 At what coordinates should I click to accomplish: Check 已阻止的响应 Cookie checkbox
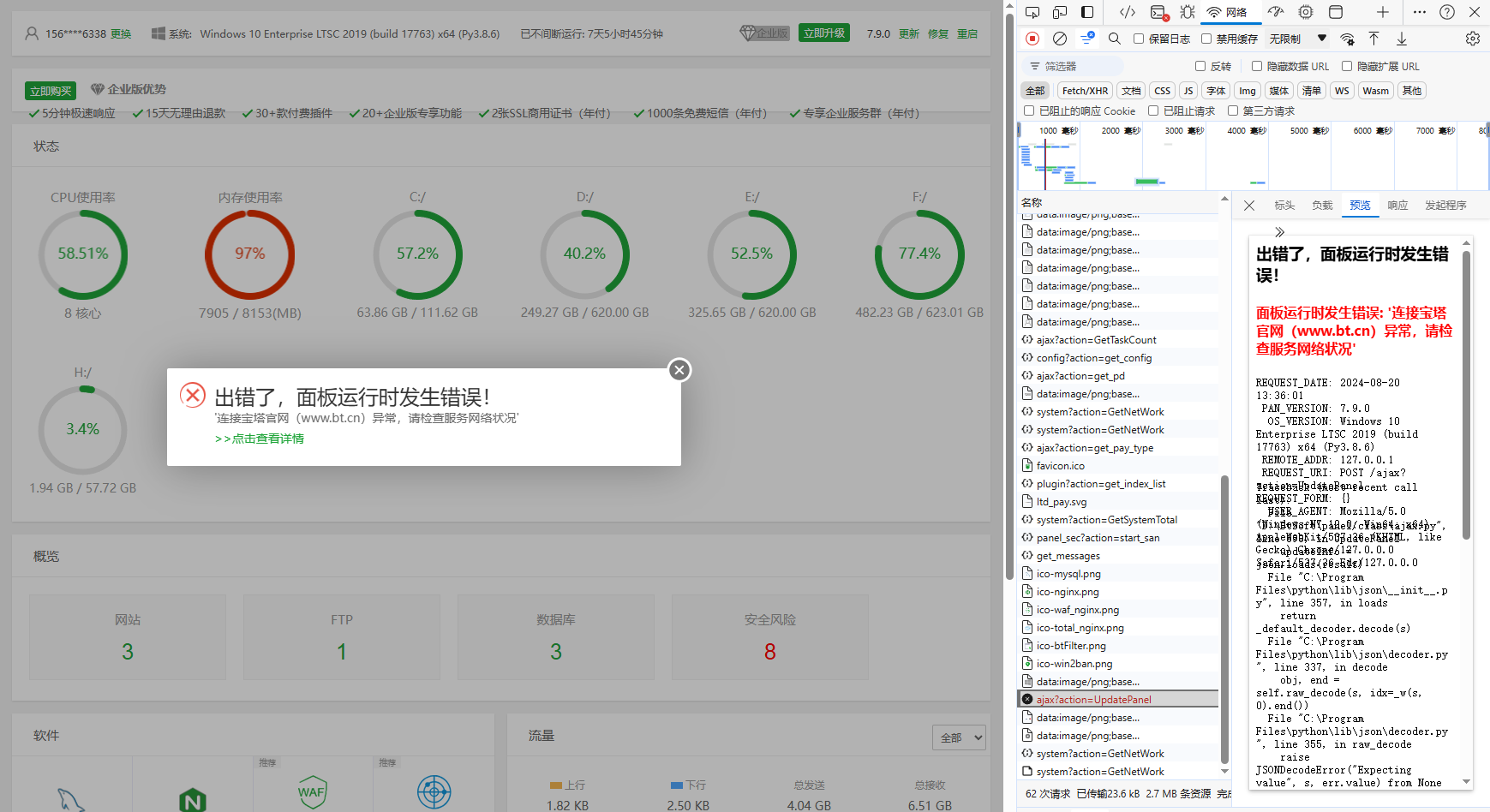click(1029, 110)
